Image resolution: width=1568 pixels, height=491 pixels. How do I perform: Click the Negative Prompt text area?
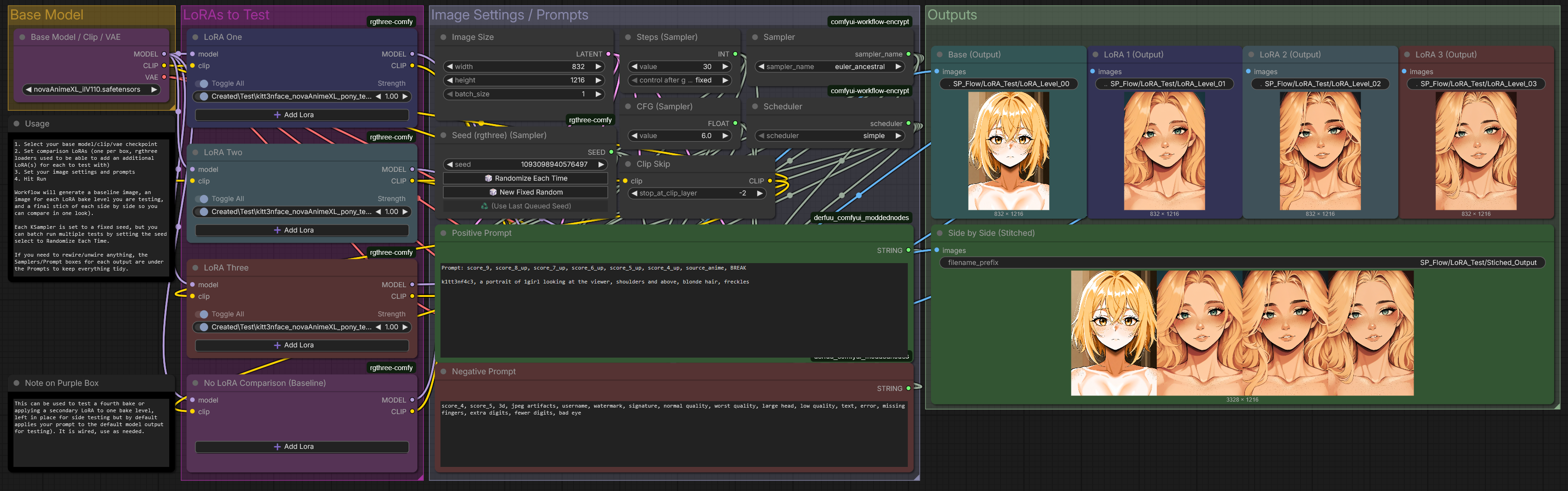pyautogui.click(x=674, y=434)
